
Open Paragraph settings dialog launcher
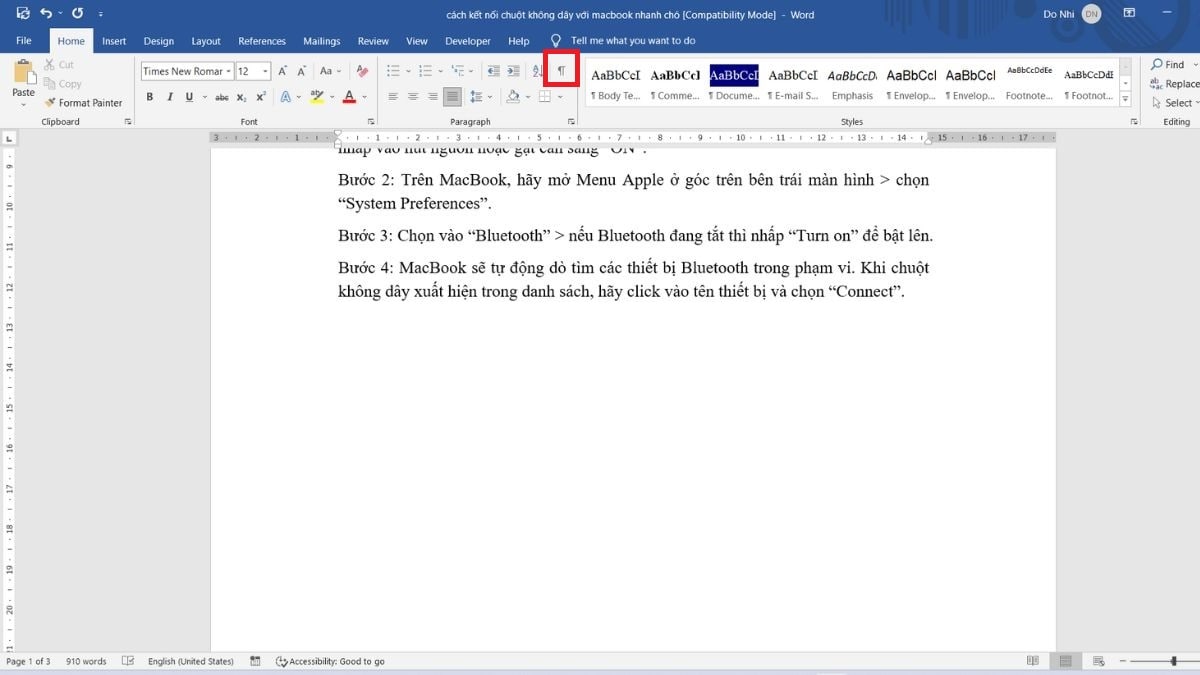571,122
